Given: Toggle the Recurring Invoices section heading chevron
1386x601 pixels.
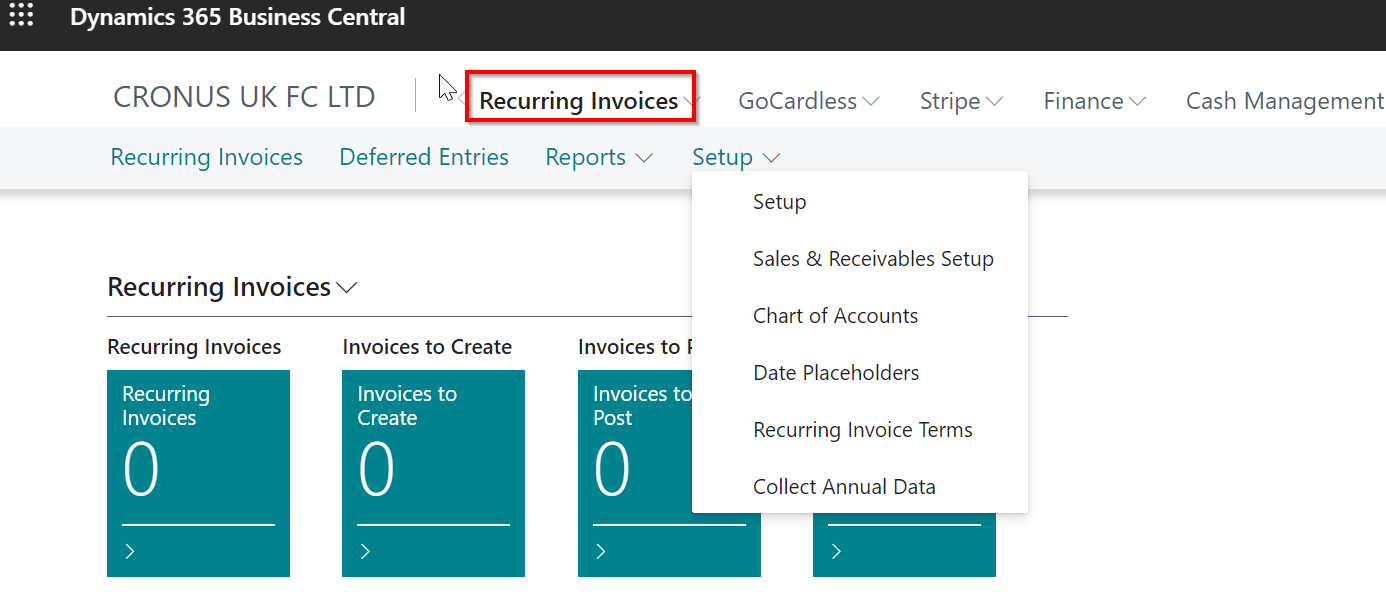Looking at the screenshot, I should click(x=347, y=288).
